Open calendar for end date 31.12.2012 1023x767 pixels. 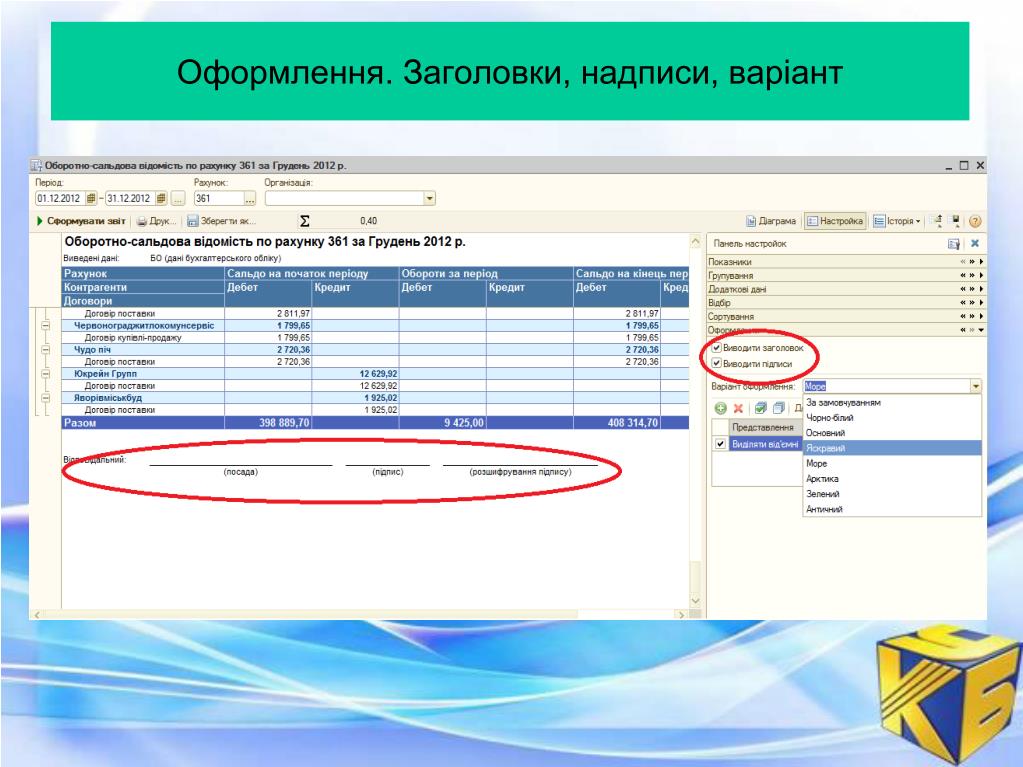[161, 198]
